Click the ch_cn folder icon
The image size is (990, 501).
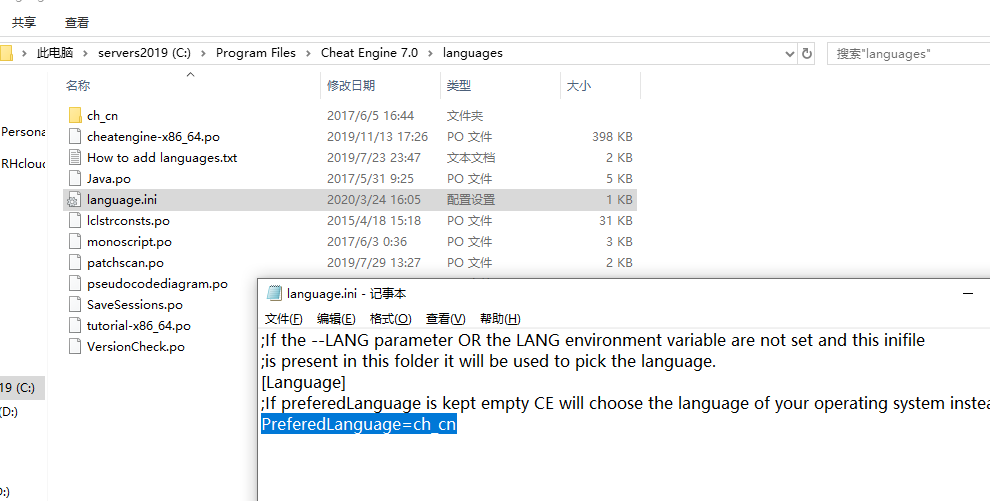75,115
